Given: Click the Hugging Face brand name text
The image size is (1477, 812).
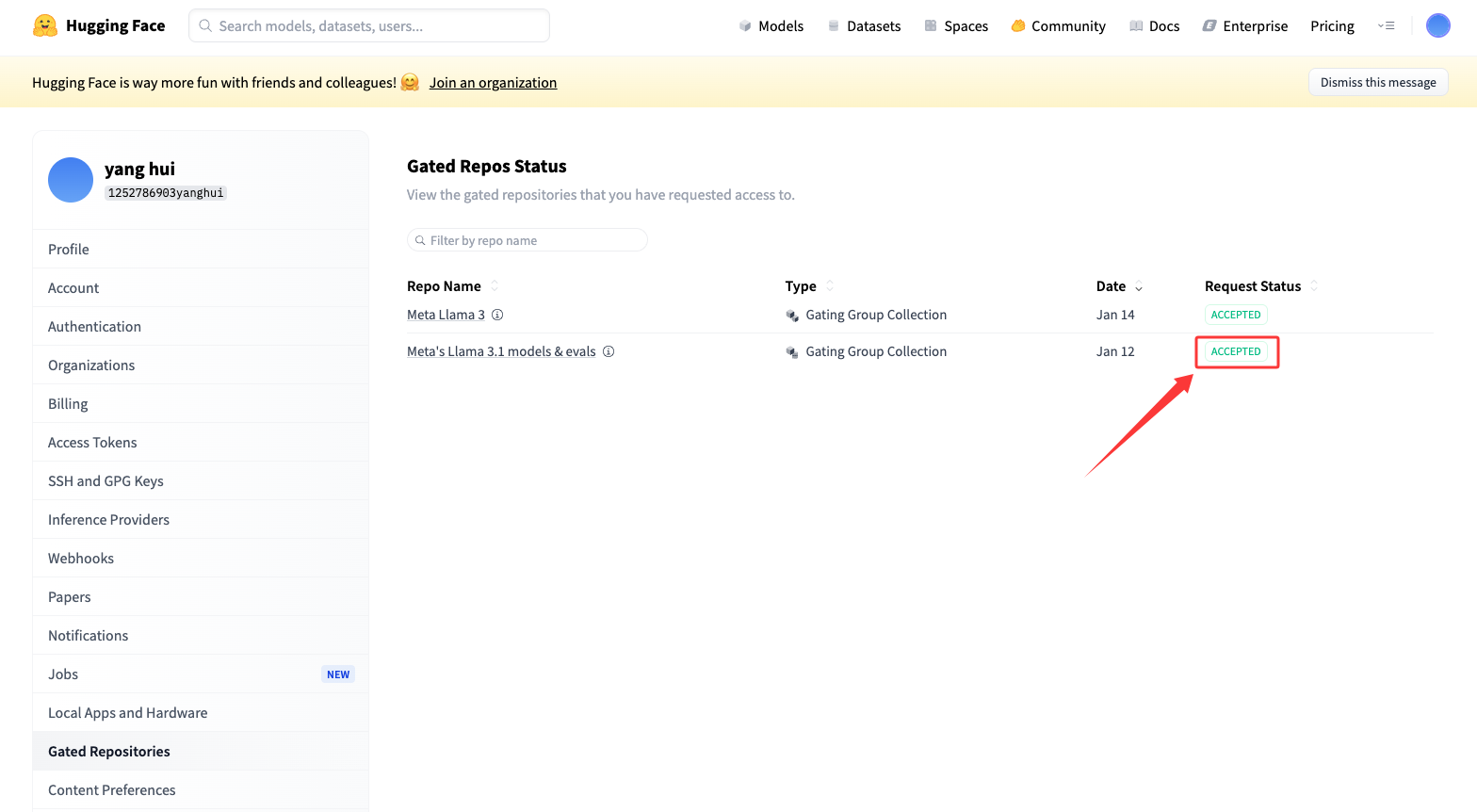Looking at the screenshot, I should [116, 25].
